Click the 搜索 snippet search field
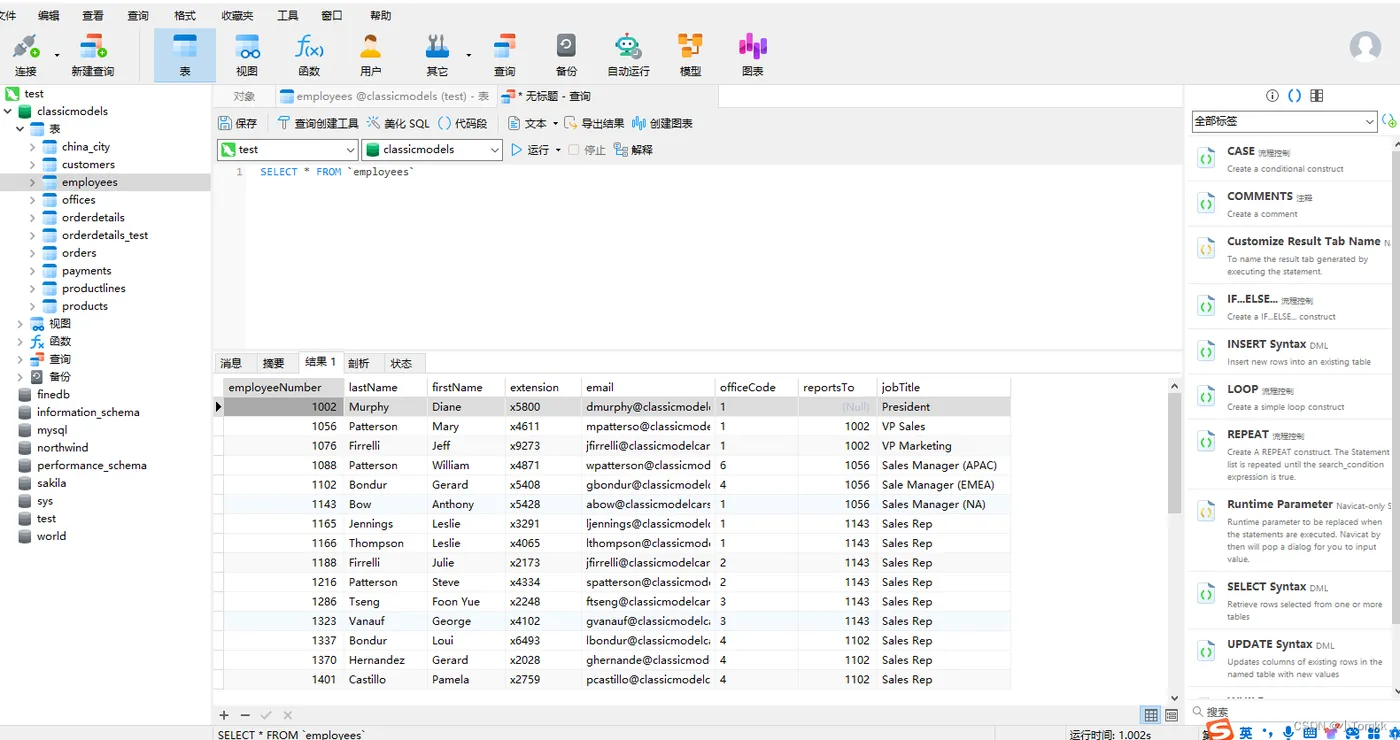 click(1290, 712)
